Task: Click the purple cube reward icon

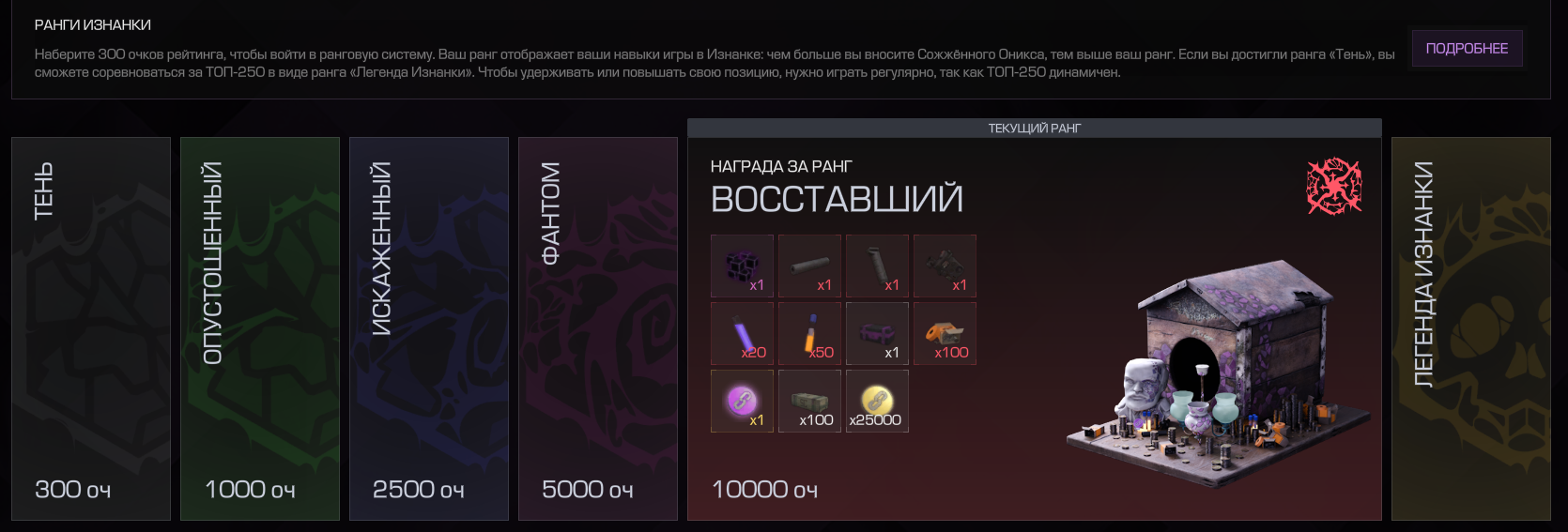Action: click(742, 266)
